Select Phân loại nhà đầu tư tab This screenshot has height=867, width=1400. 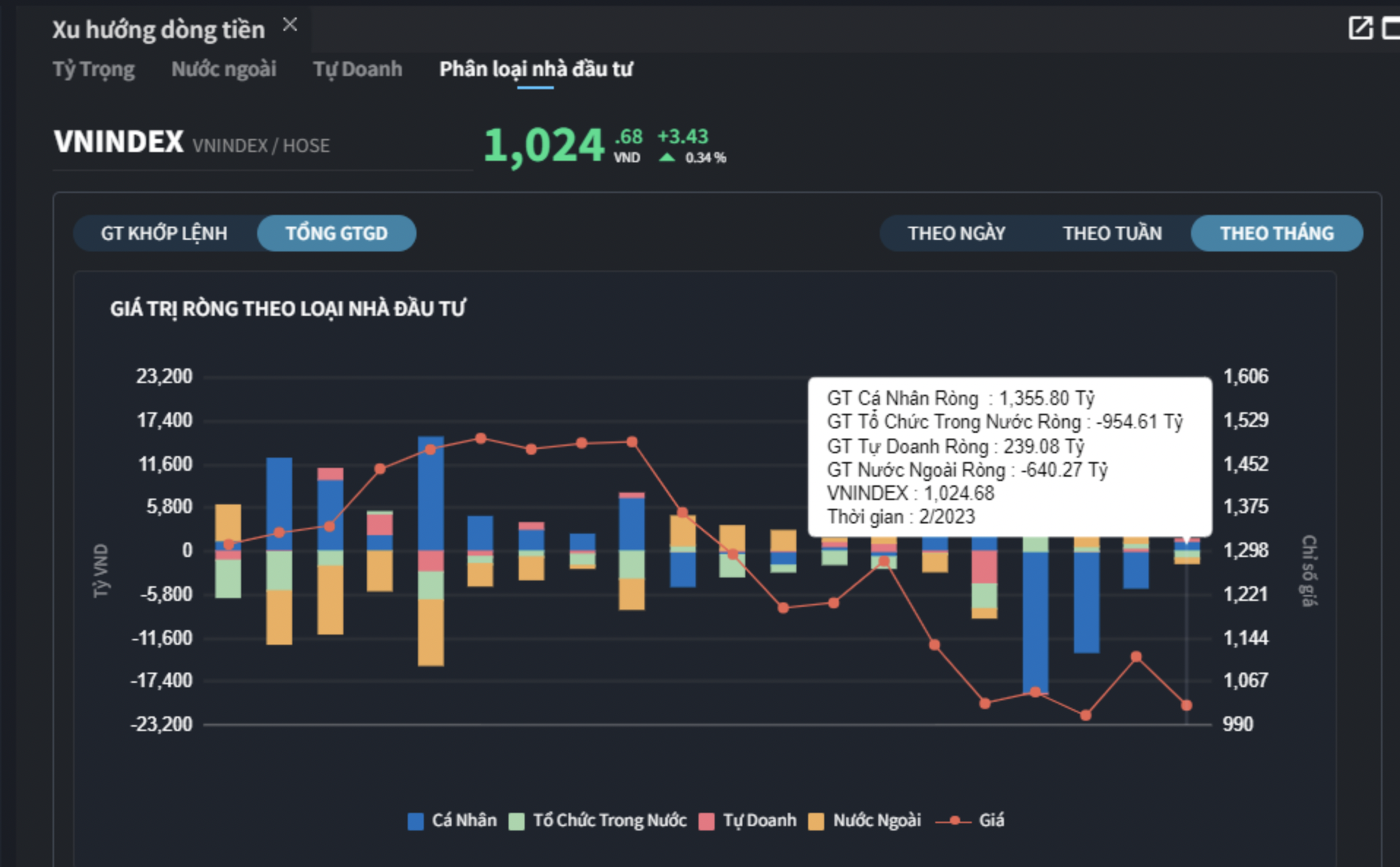[536, 69]
